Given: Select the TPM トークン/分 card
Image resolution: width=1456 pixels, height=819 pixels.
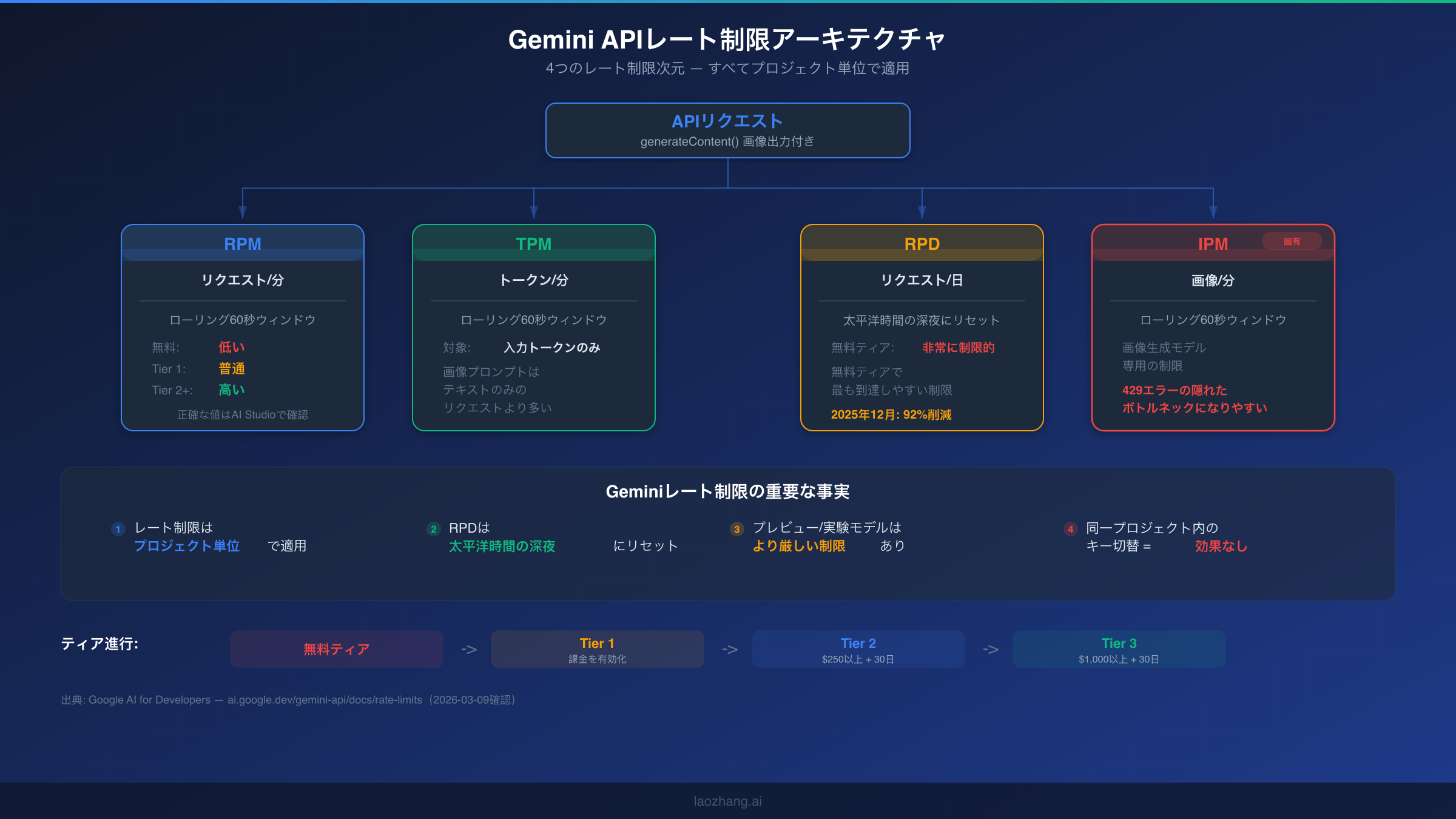Looking at the screenshot, I should point(533,328).
